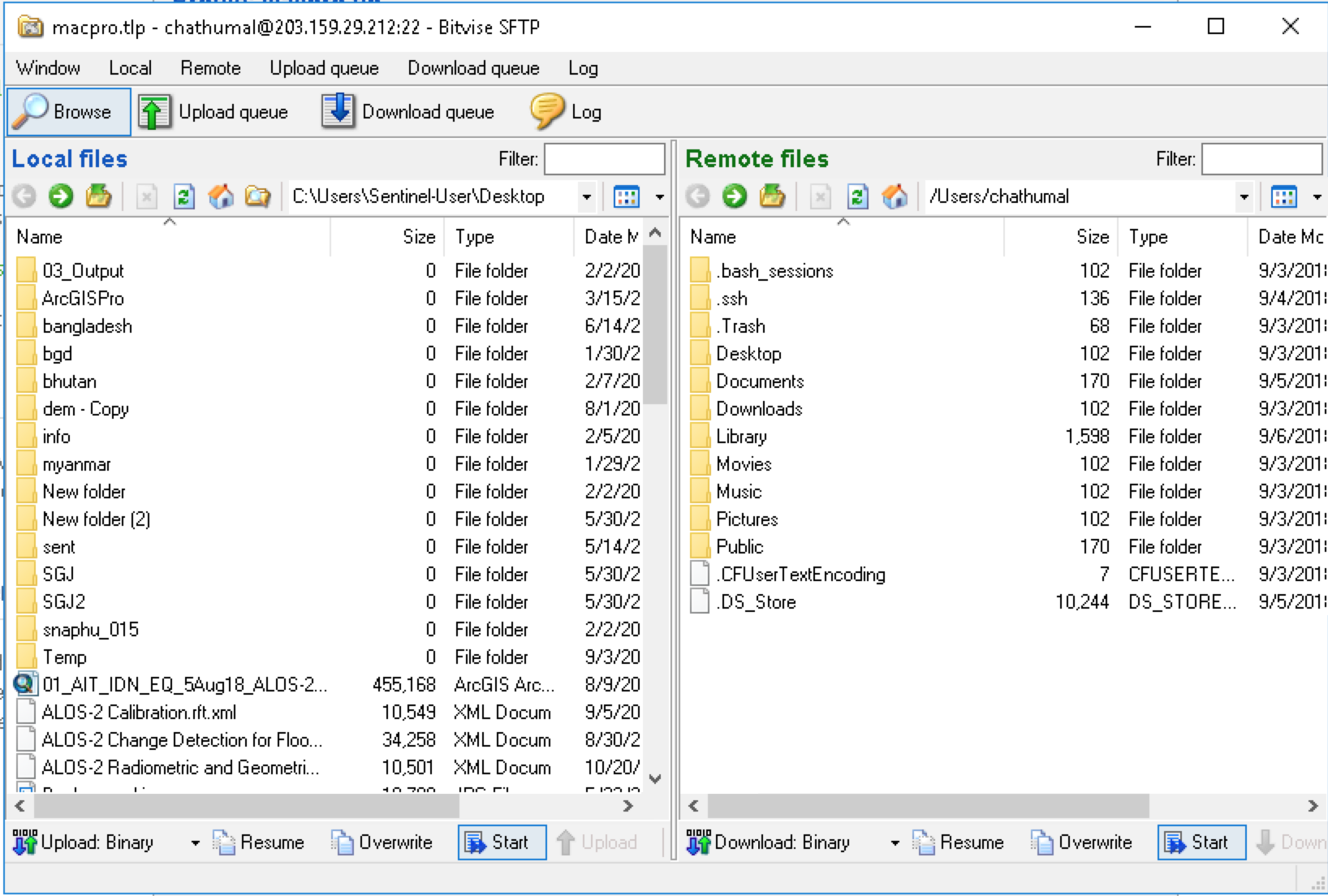Change Local files view mode icon

[627, 196]
